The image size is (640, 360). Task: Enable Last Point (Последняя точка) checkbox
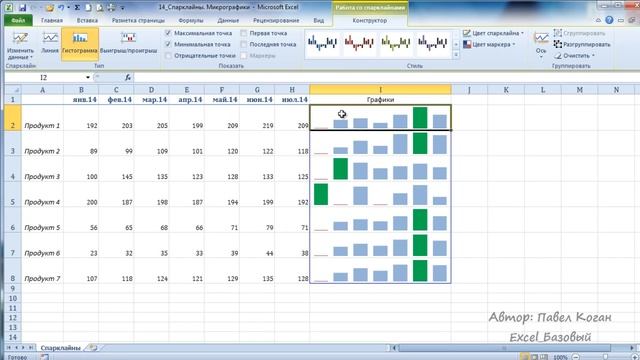click(244, 44)
